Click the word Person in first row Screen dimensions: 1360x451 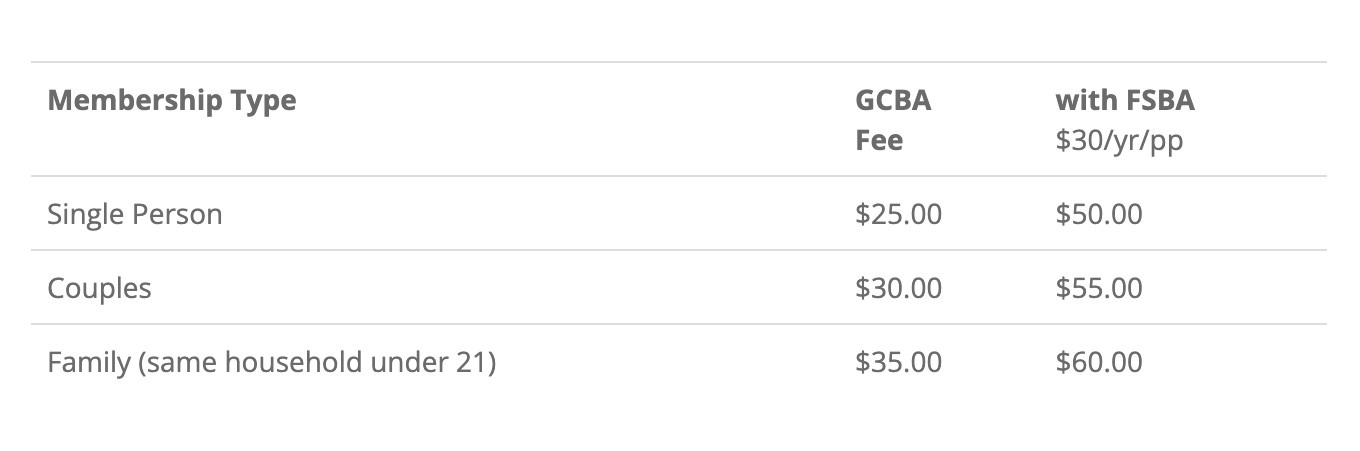pyautogui.click(x=177, y=214)
